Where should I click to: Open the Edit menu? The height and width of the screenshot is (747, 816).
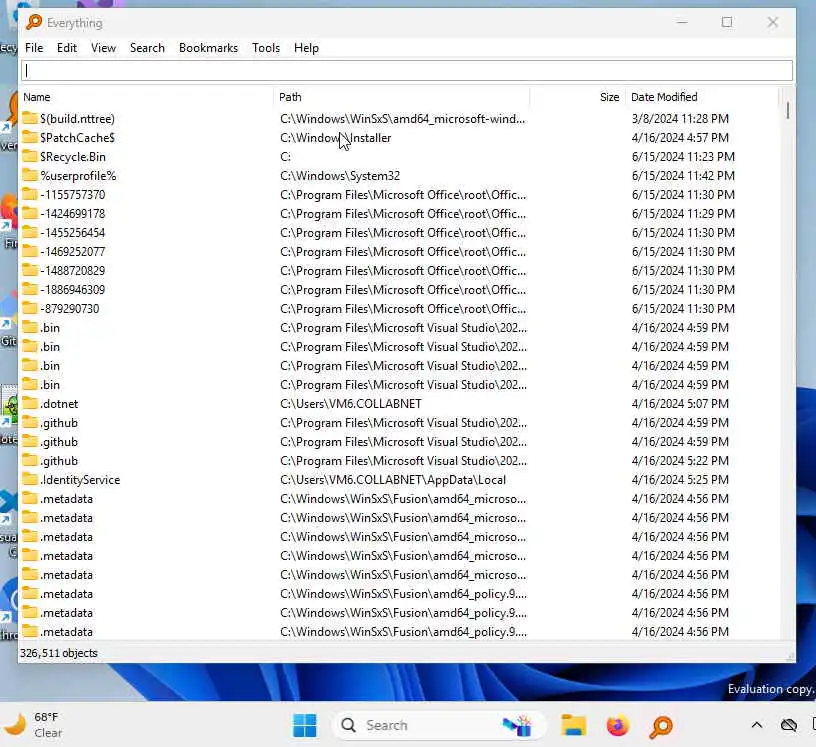(x=67, y=48)
